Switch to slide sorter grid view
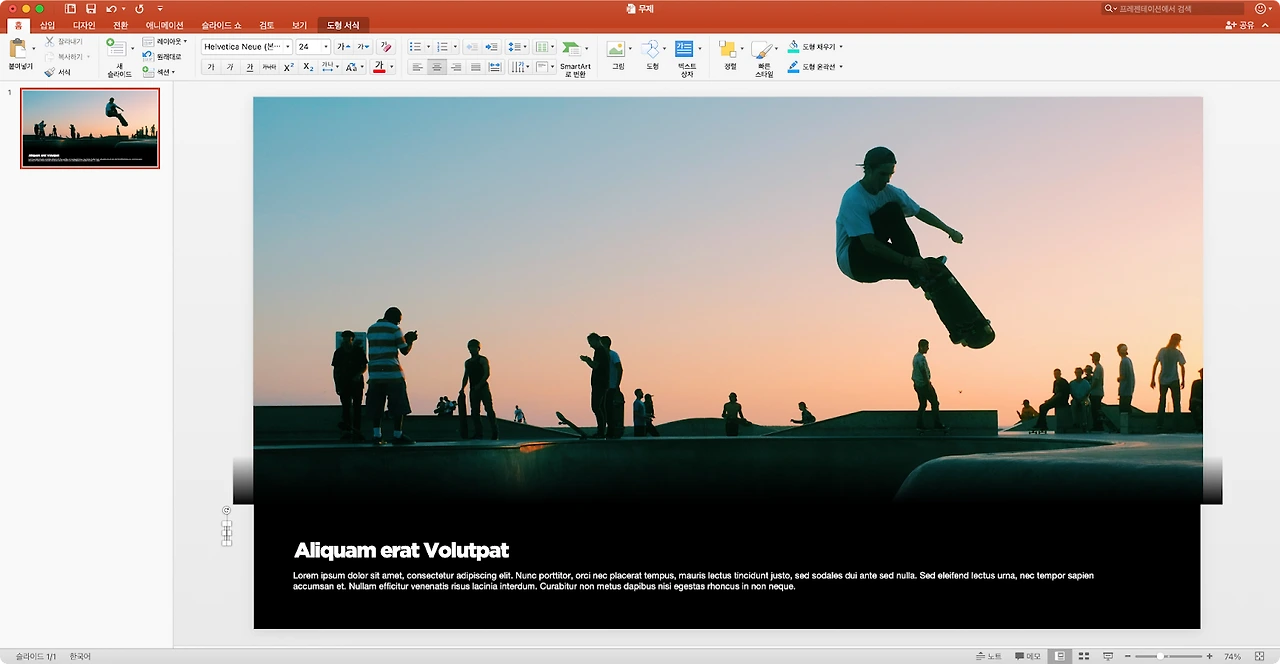The width and height of the screenshot is (1280, 664). 1084,656
